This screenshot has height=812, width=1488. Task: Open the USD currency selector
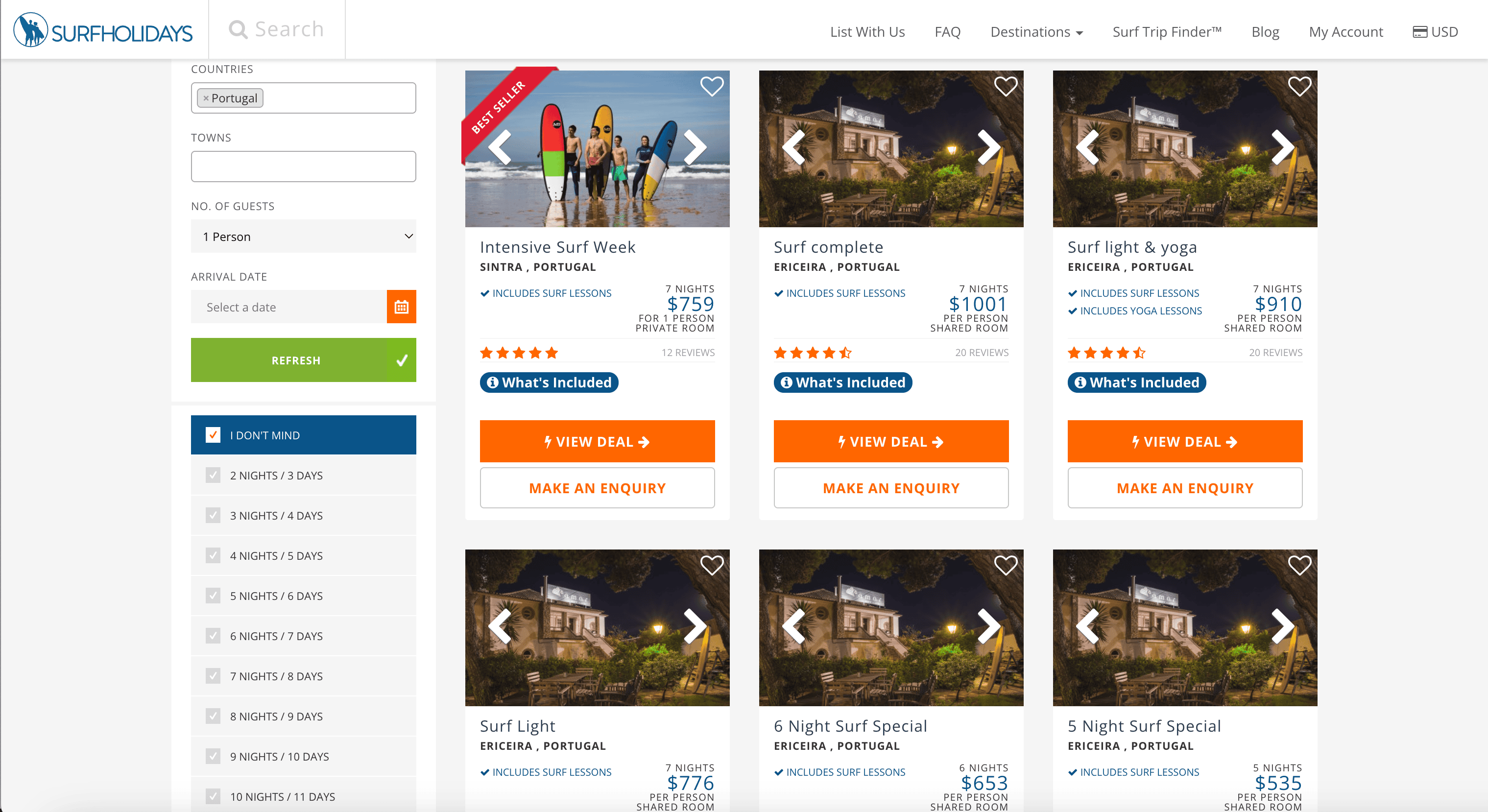tap(1435, 32)
